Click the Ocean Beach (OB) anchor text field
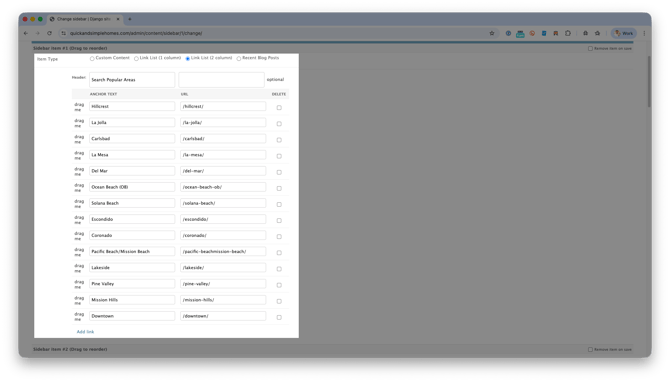 point(132,187)
